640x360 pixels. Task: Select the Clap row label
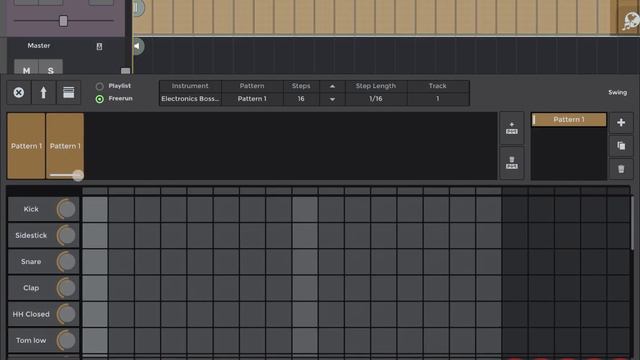(x=31, y=288)
